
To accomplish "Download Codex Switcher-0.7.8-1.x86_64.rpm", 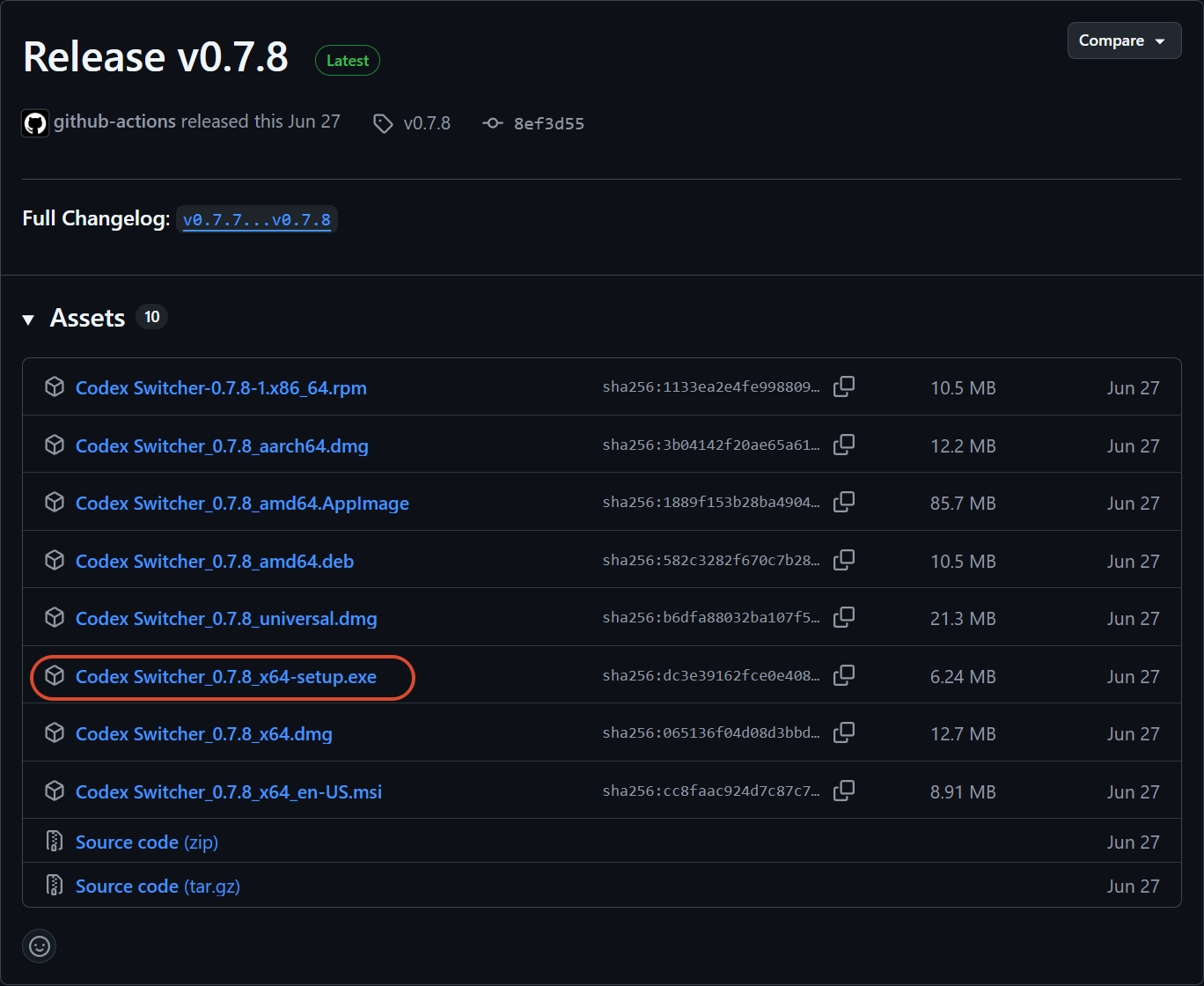I will [221, 388].
